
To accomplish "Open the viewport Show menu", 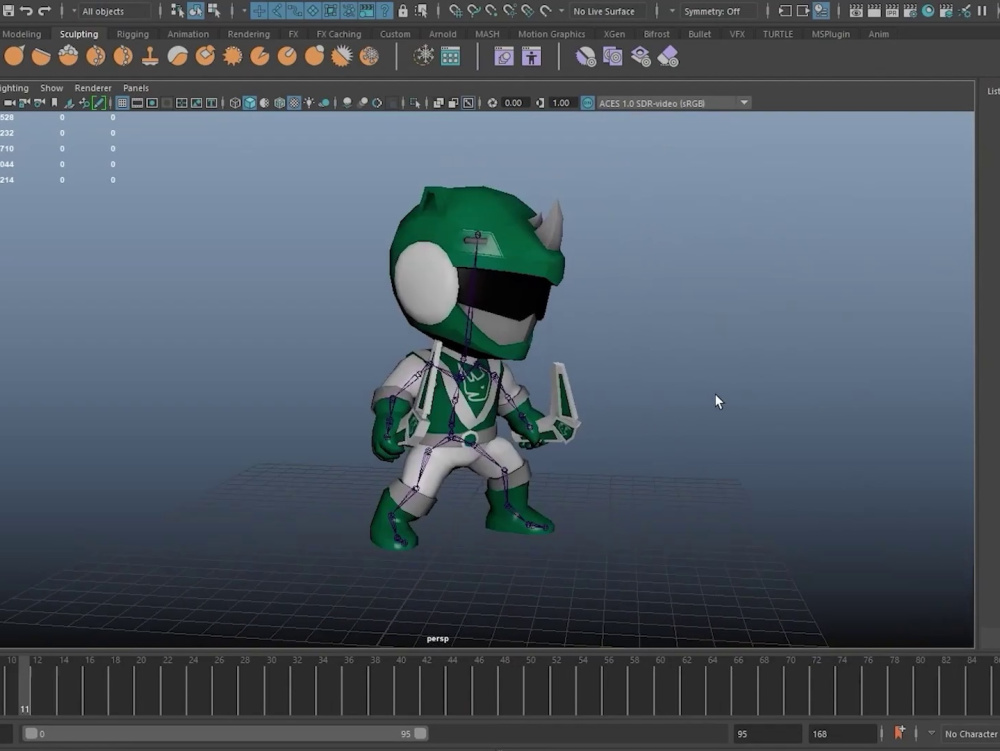I will (52, 88).
